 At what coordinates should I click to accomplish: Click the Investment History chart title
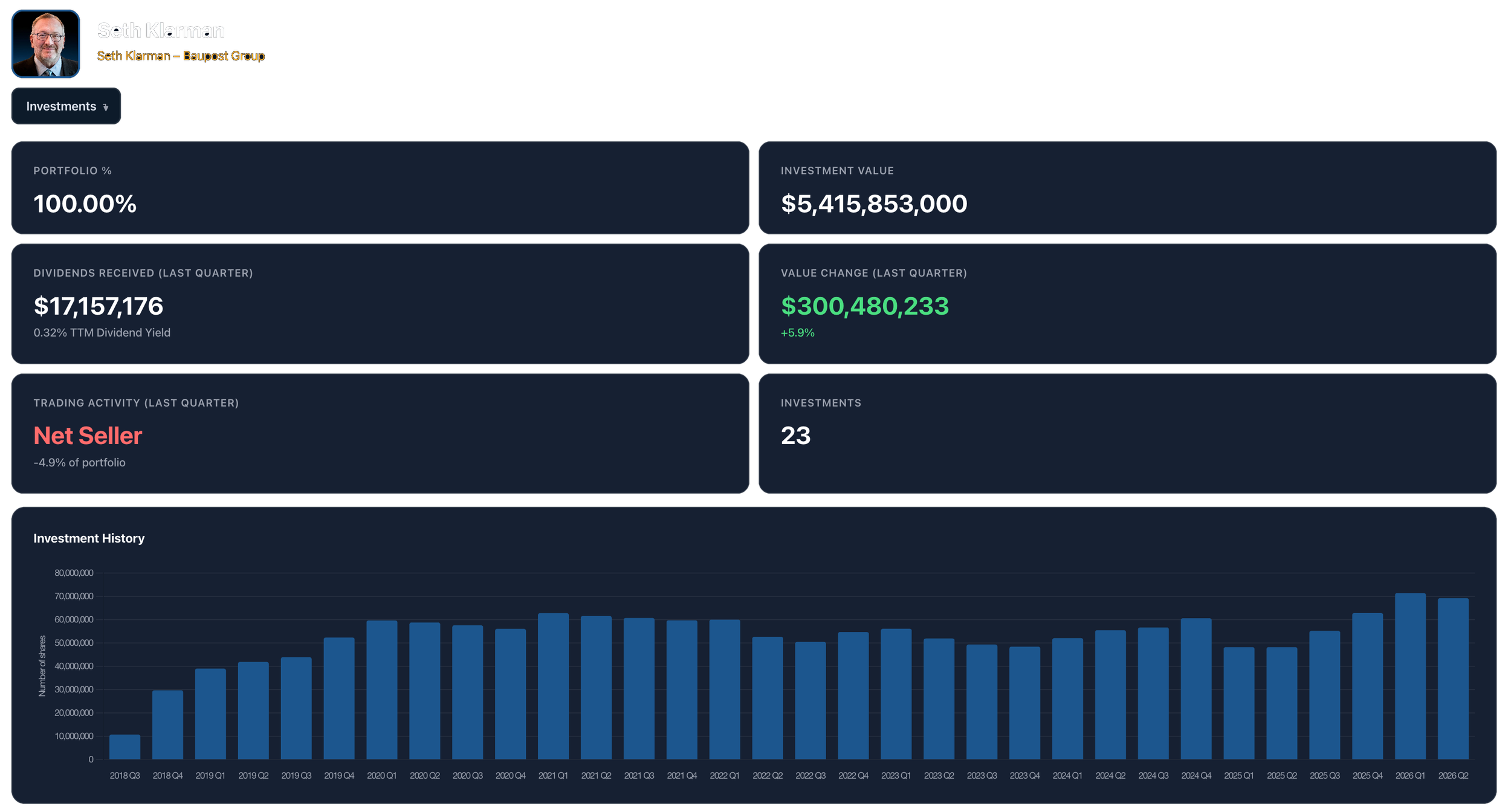point(89,538)
